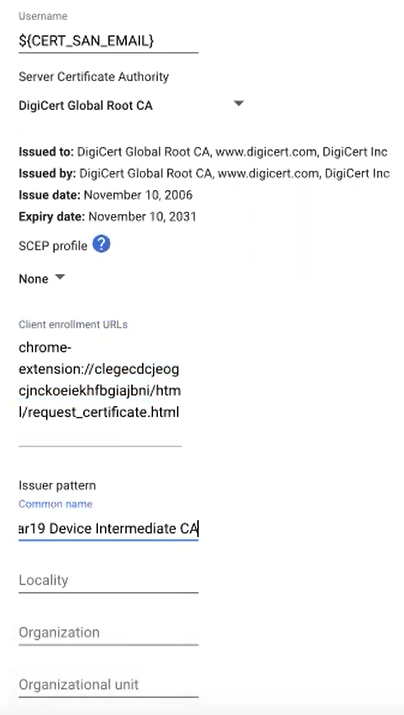Place the cursor in the Common name field
The height and width of the screenshot is (715, 404).
click(109, 528)
